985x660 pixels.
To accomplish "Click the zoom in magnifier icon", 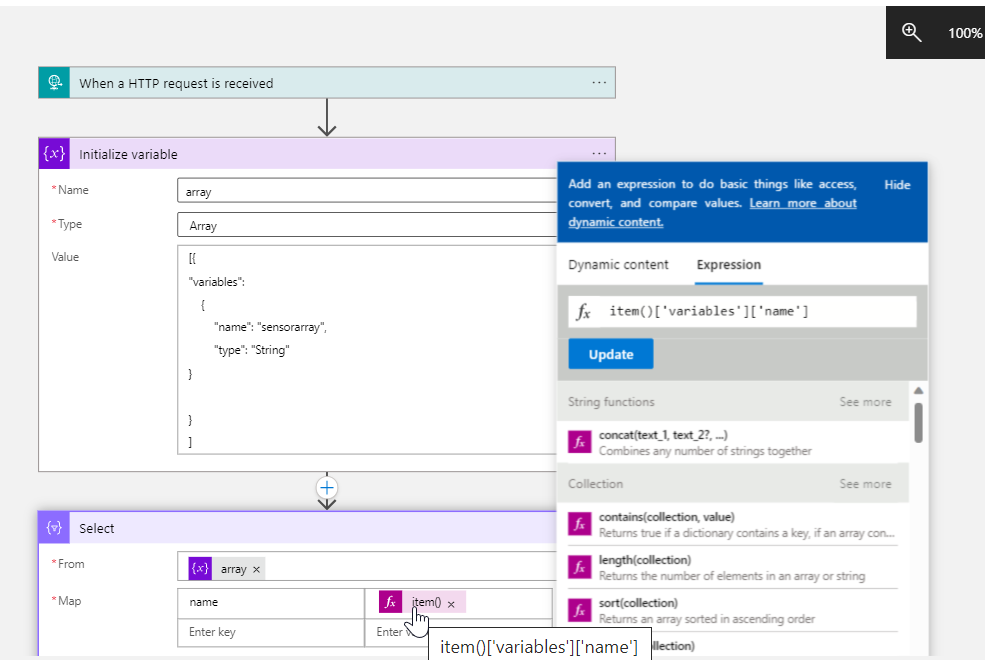I will point(911,32).
